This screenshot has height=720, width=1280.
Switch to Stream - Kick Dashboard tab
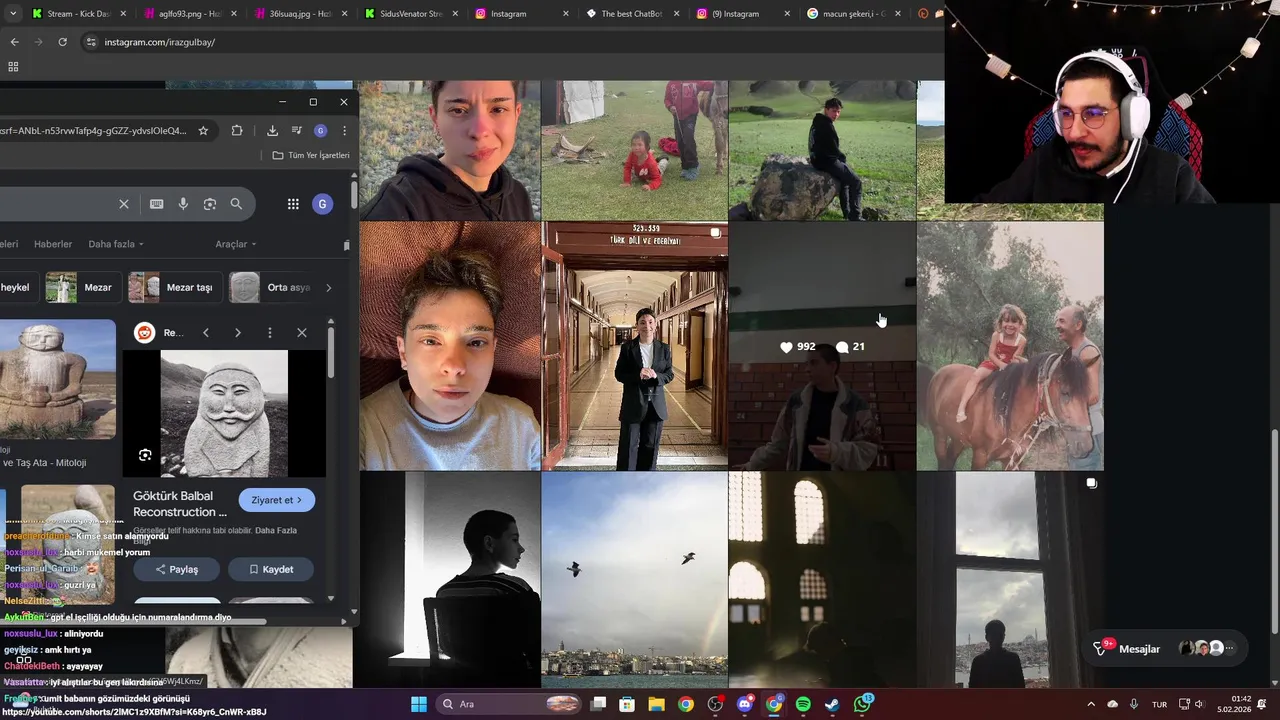[77, 14]
